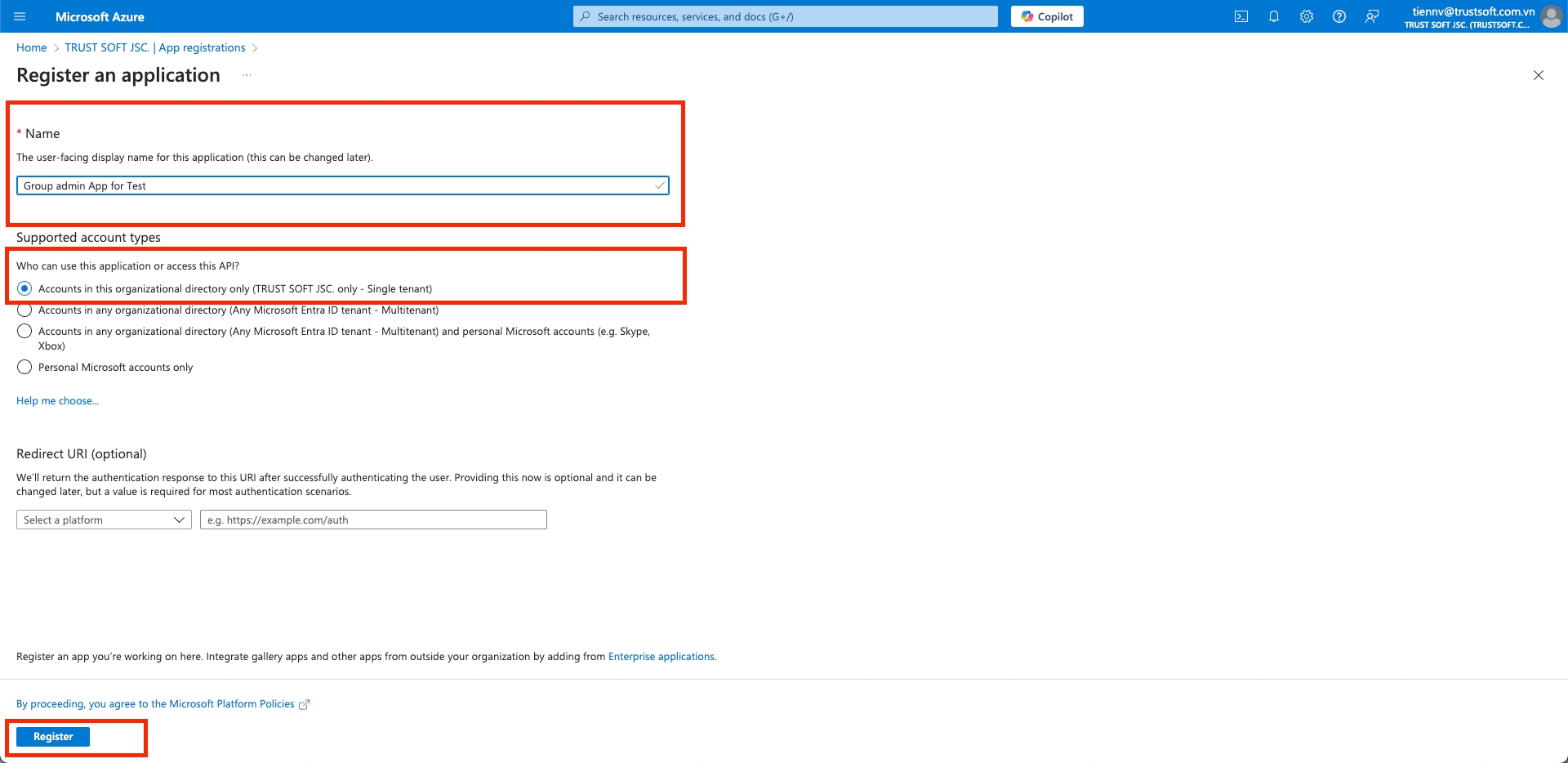
Task: Open the Help me choose link
Action: (57, 400)
